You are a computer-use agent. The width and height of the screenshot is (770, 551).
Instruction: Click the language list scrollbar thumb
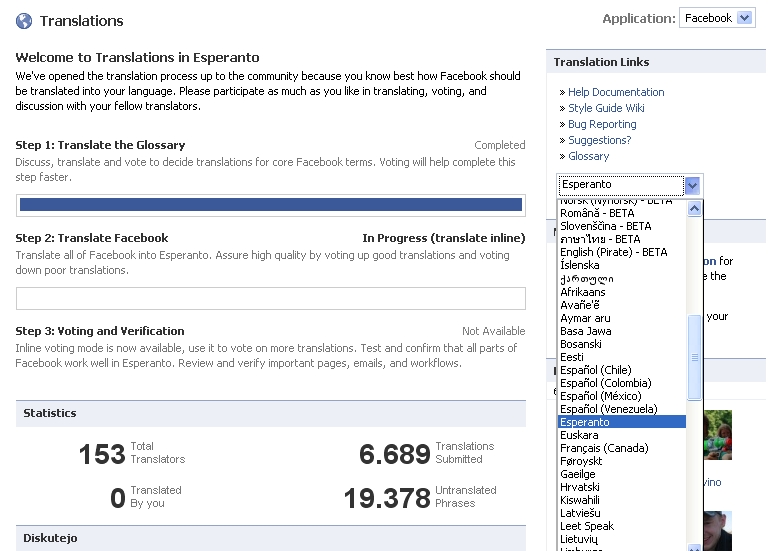click(694, 358)
